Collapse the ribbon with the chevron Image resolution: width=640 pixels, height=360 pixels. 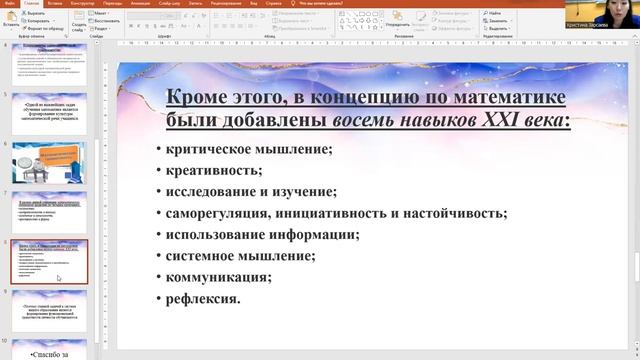pos(635,36)
